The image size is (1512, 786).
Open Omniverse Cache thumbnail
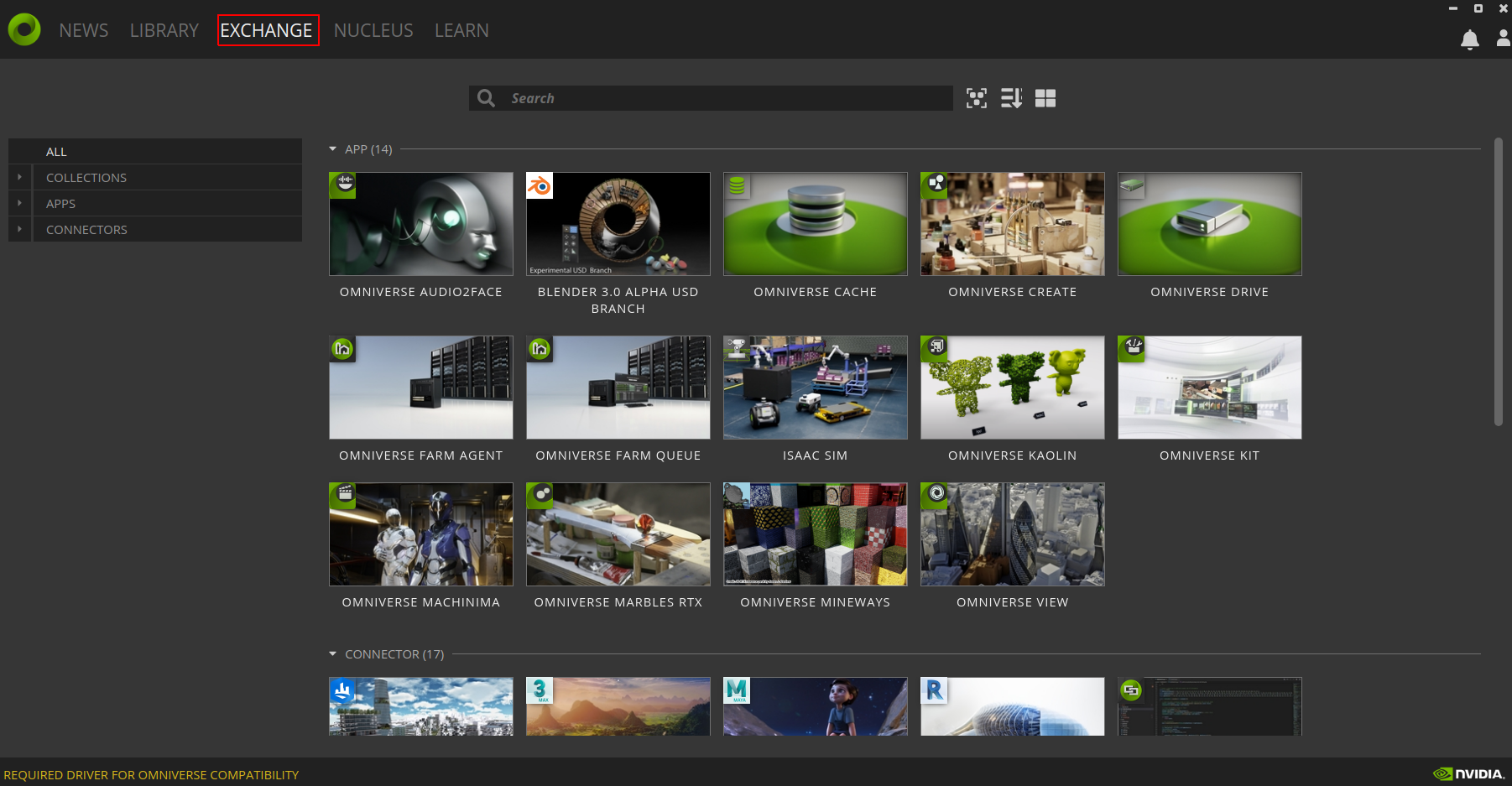[816, 224]
